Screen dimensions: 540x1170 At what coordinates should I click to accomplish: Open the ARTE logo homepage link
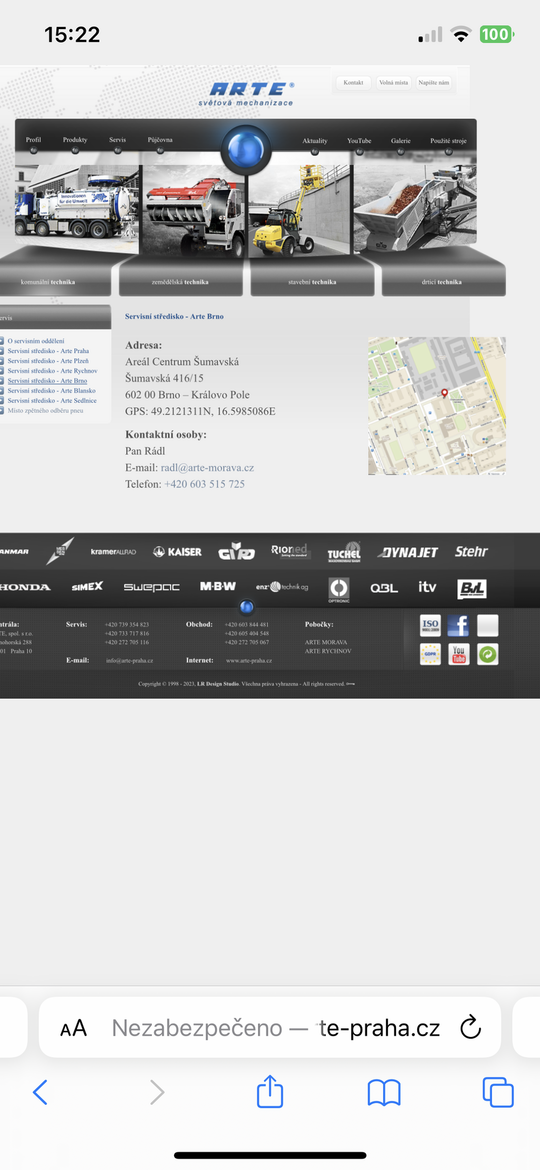point(246,93)
